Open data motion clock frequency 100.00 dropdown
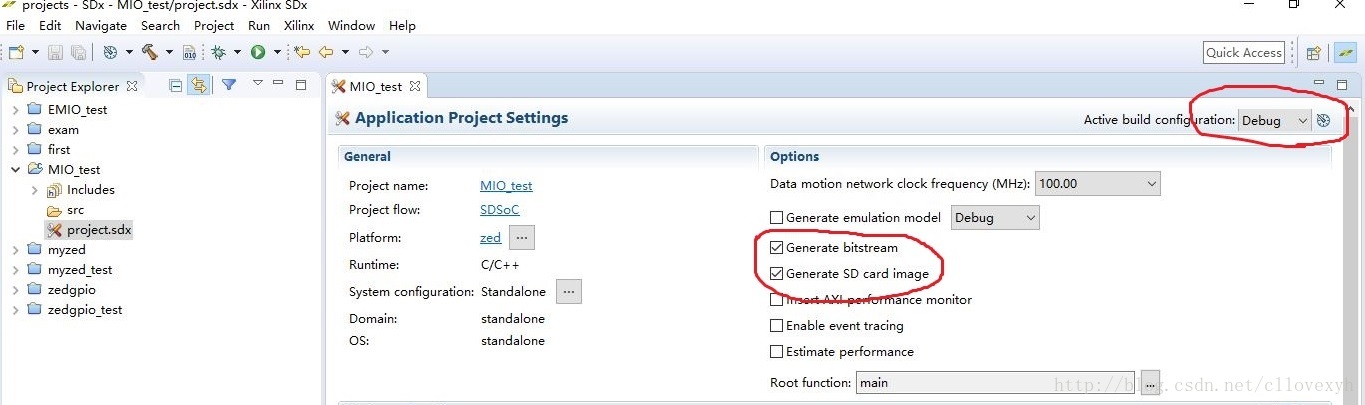 1097,184
